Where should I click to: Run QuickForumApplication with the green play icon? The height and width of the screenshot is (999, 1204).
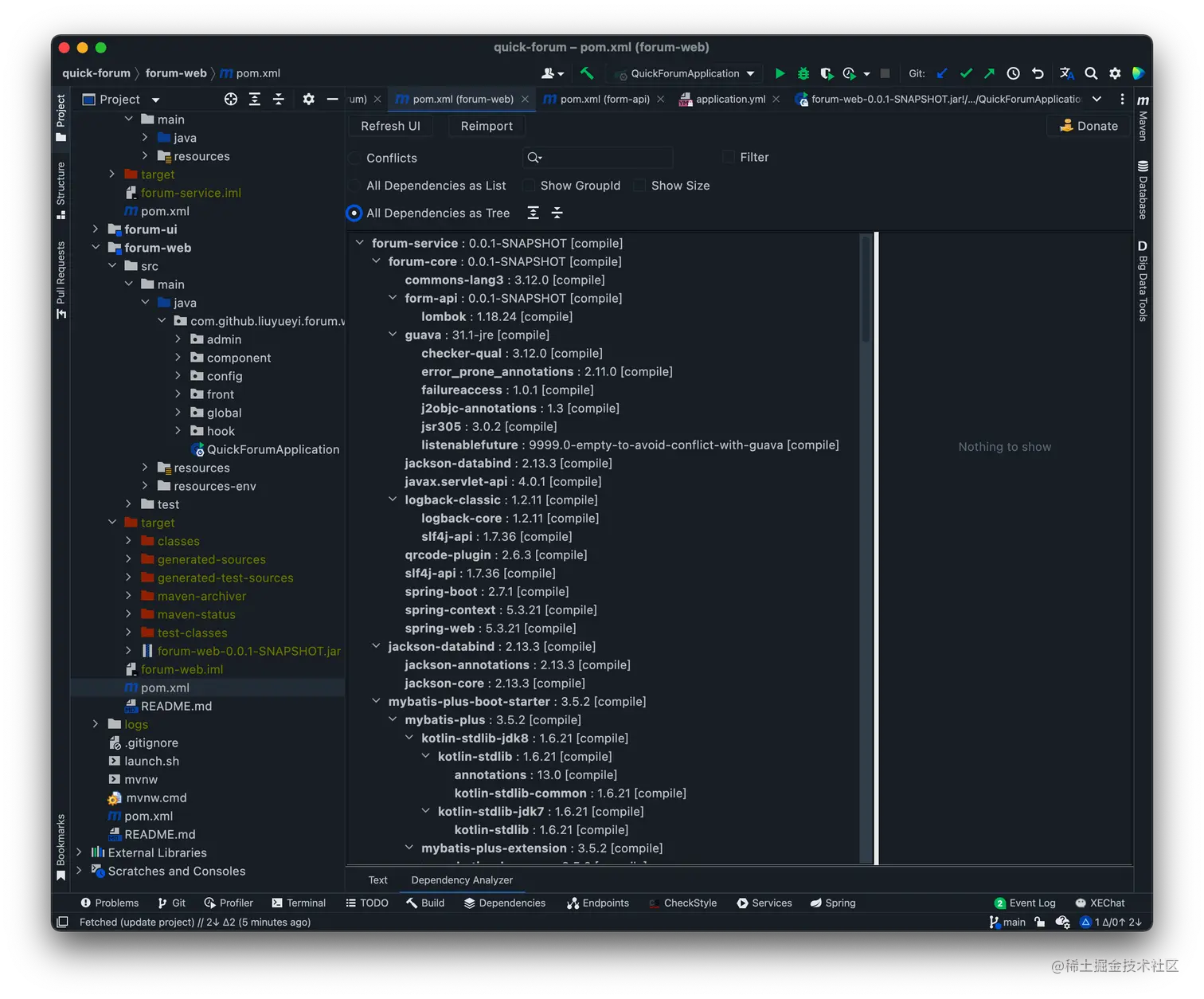(x=780, y=73)
